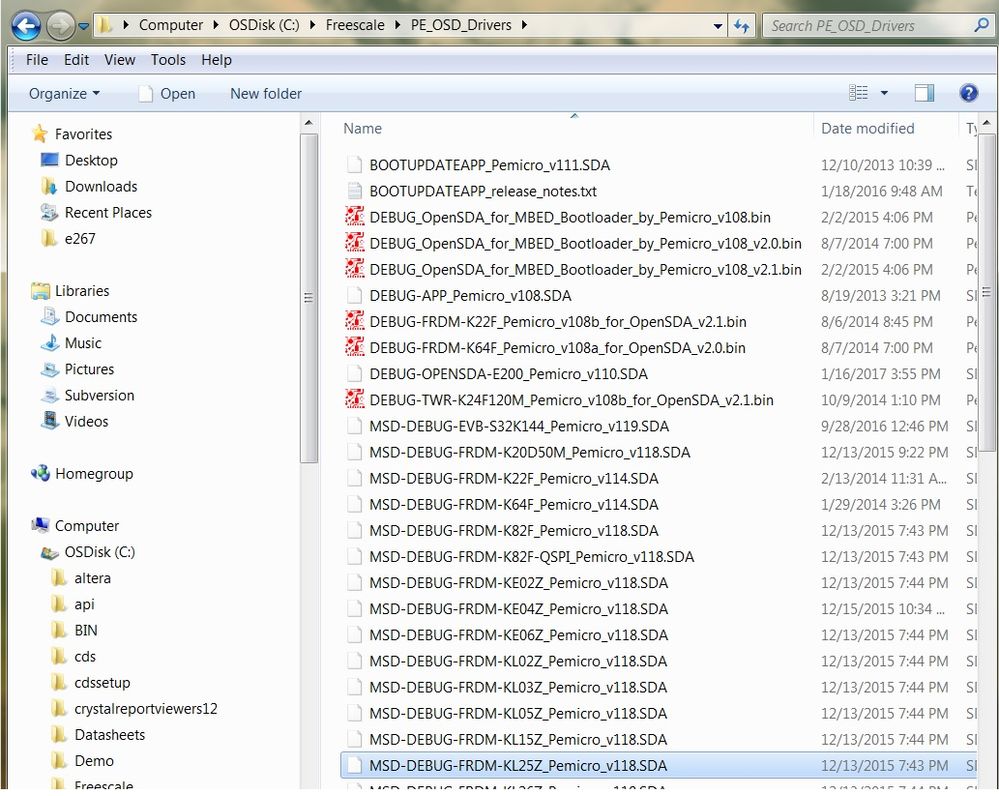Select the api folder in tree
The width and height of the screenshot is (999, 796).
click(x=84, y=604)
